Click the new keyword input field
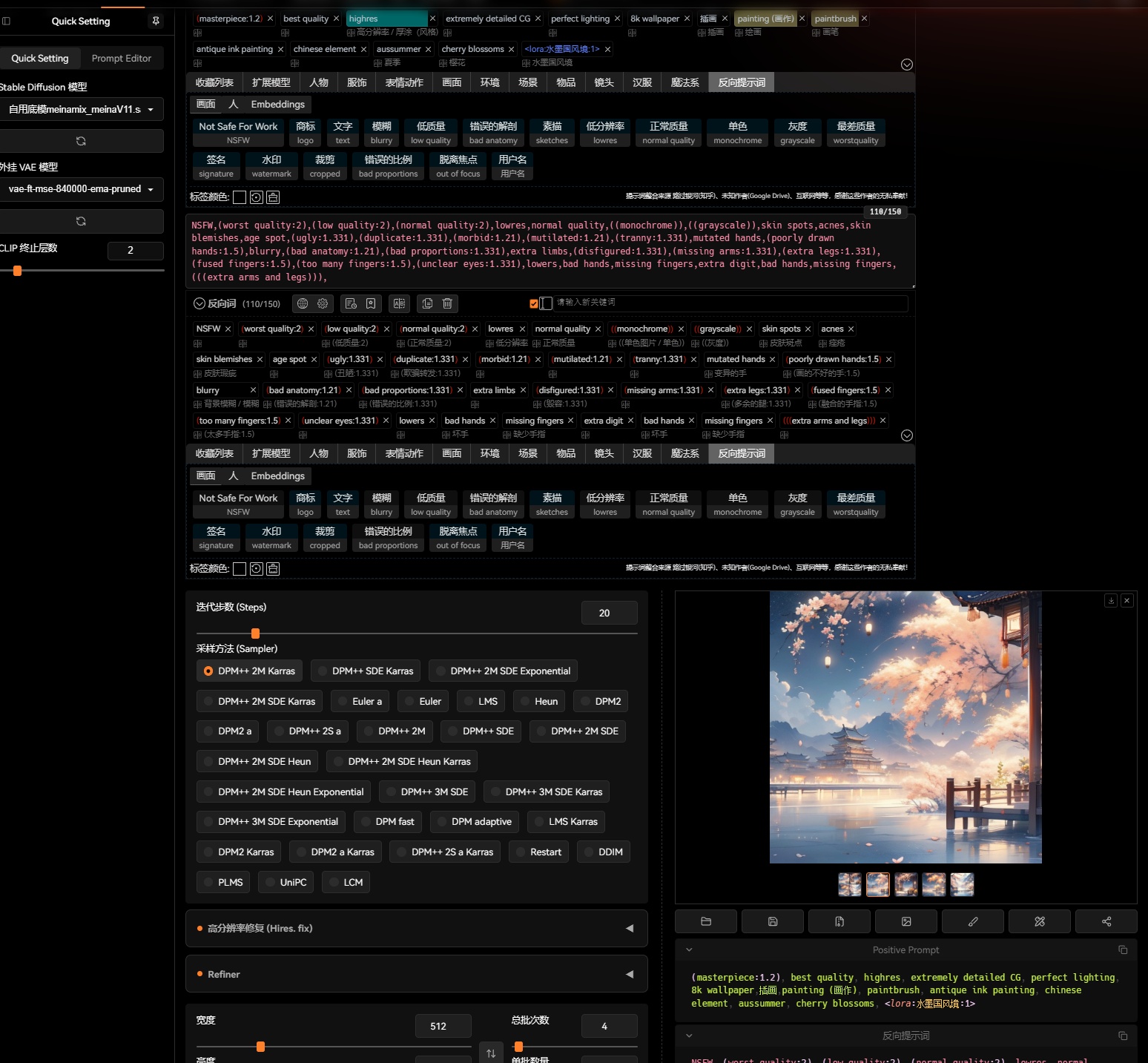The height and width of the screenshot is (1063, 1148). (730, 303)
